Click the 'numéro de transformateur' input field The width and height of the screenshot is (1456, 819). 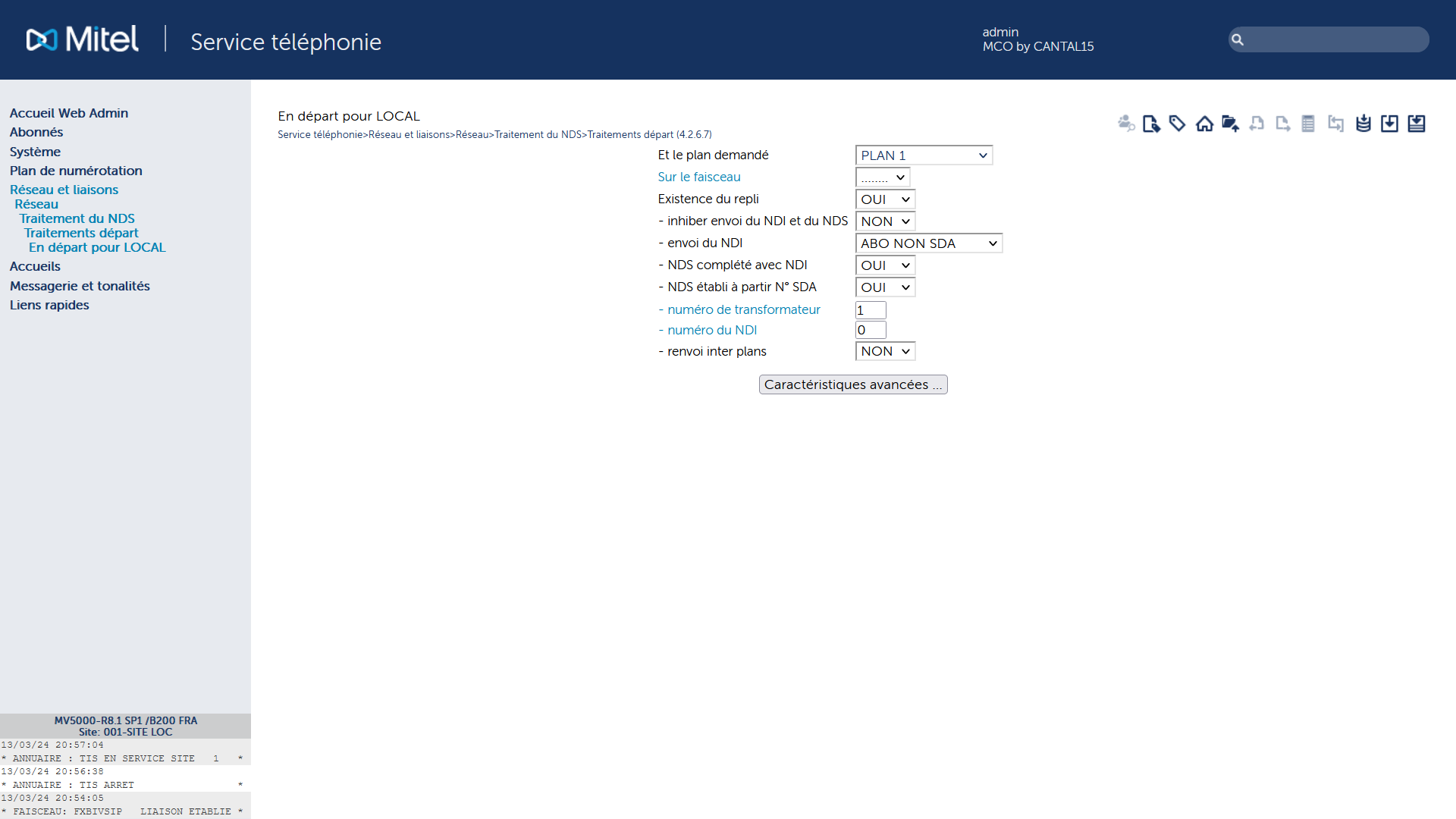pos(871,310)
